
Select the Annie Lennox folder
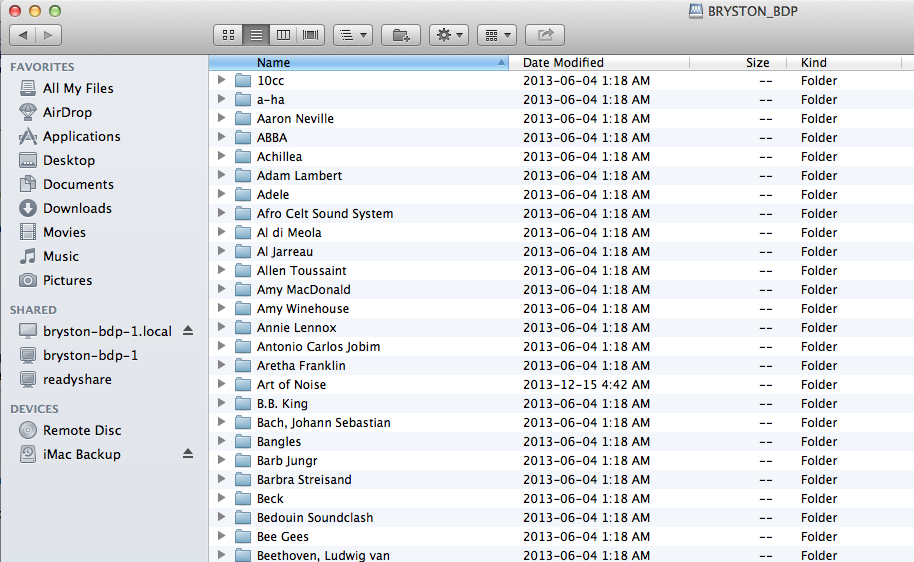[297, 328]
